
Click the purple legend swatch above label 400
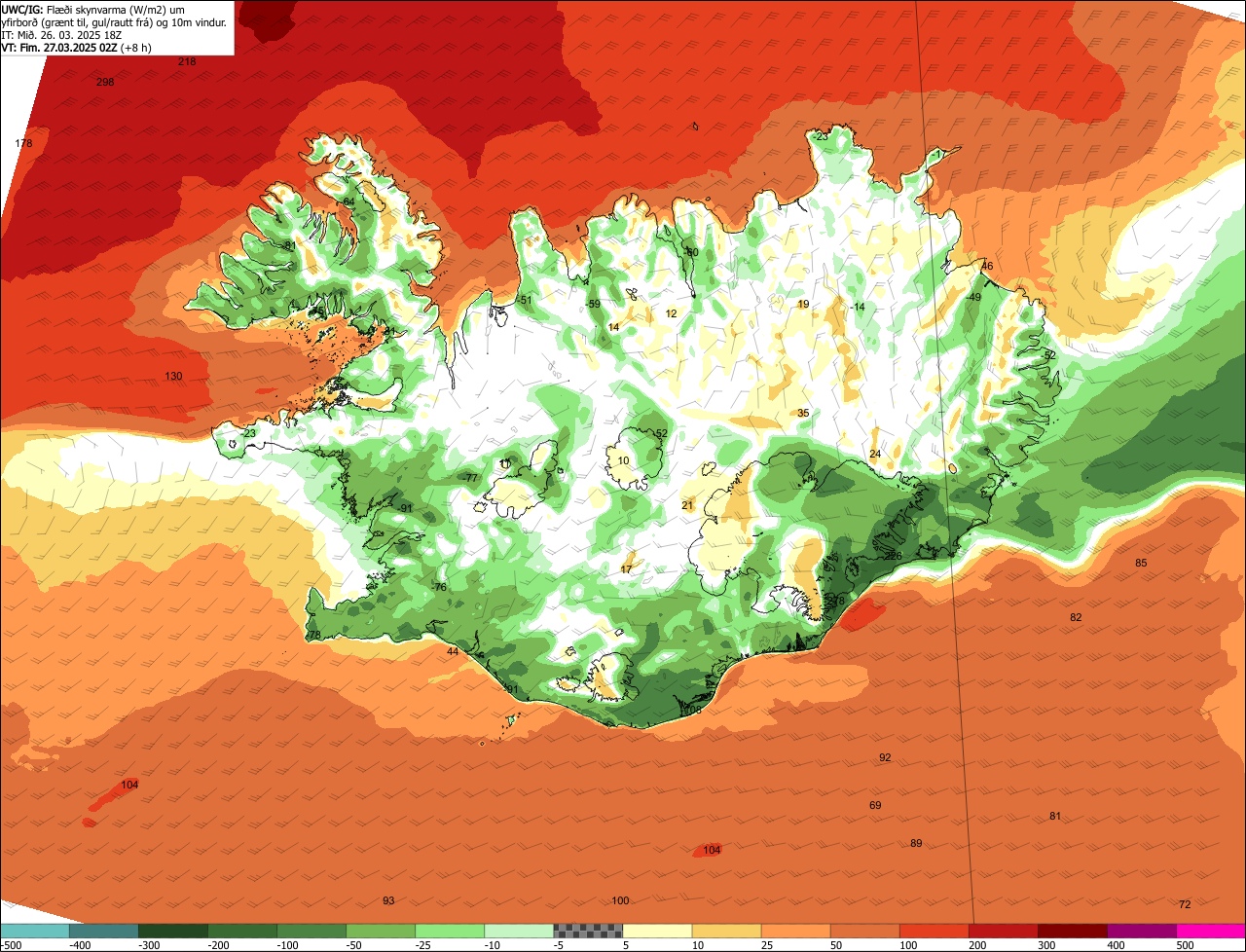point(1141,931)
